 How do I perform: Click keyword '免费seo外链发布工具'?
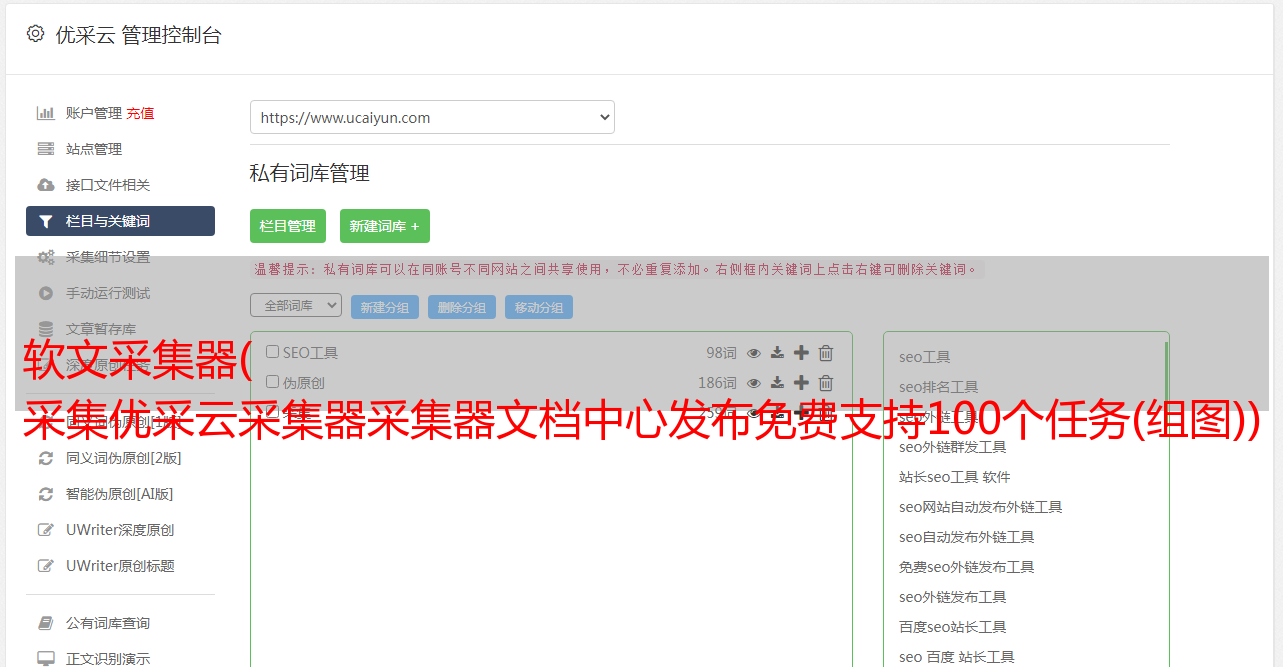click(x=967, y=567)
